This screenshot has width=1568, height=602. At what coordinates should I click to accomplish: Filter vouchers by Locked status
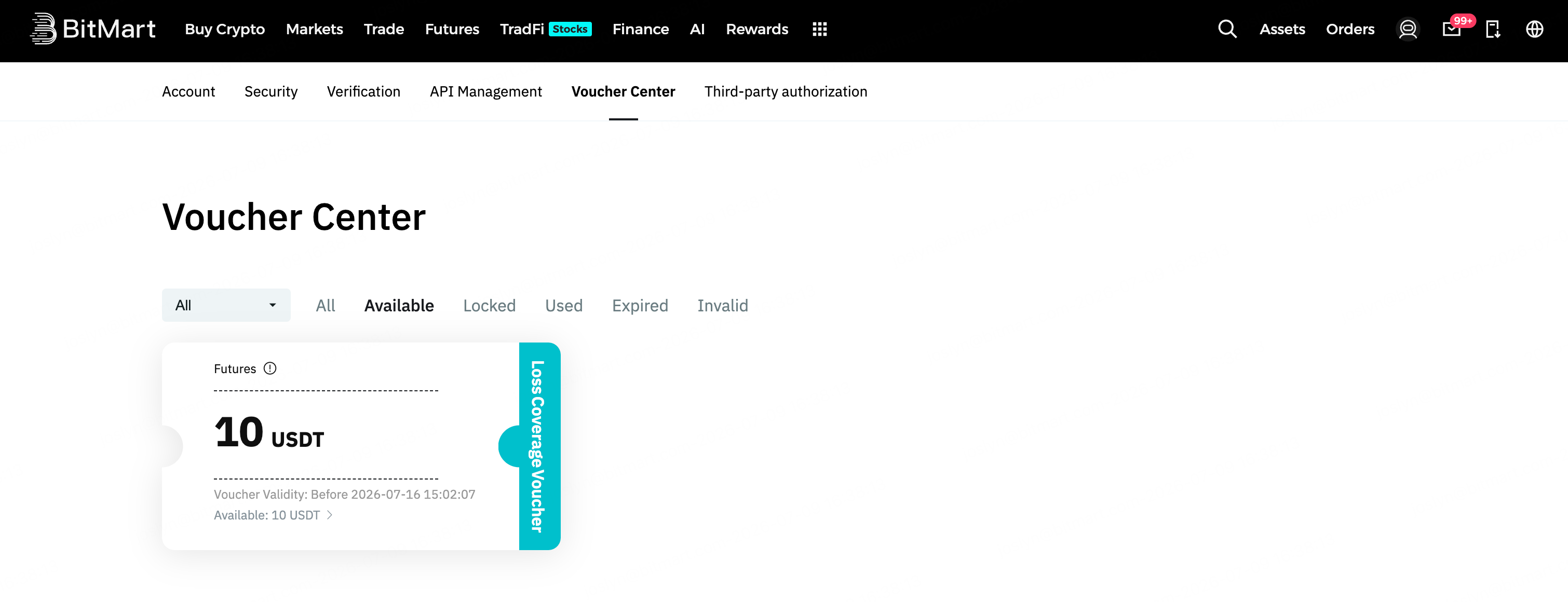[x=489, y=306]
